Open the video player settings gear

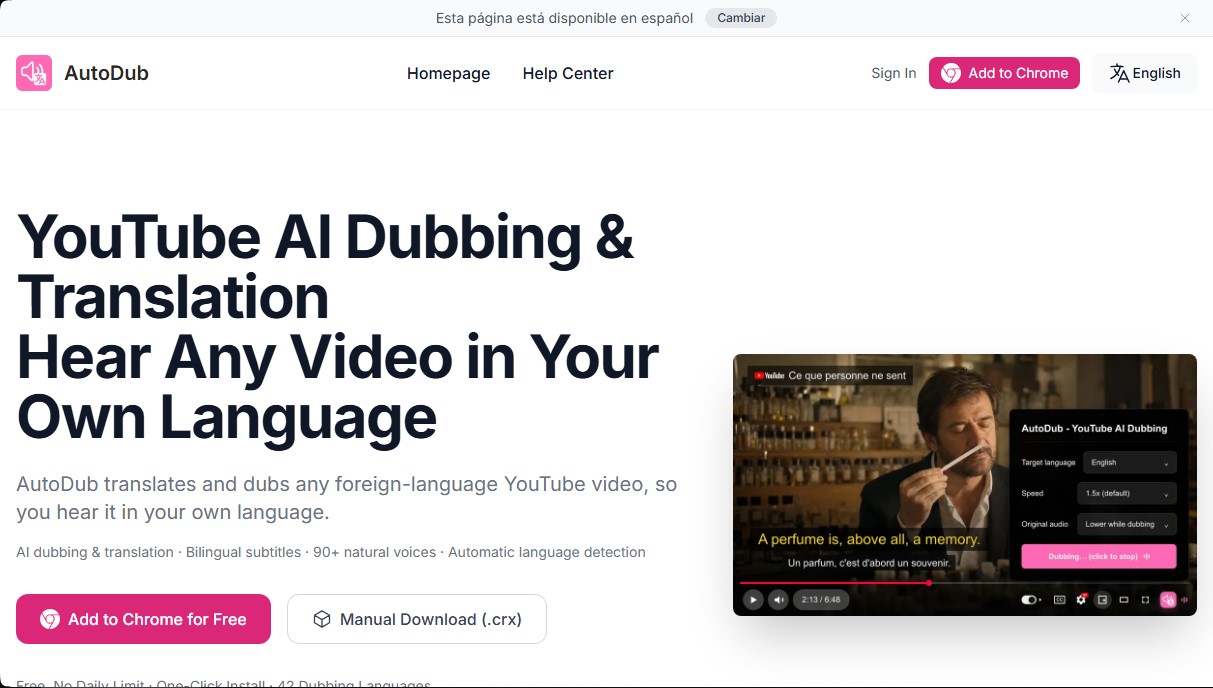point(1081,600)
